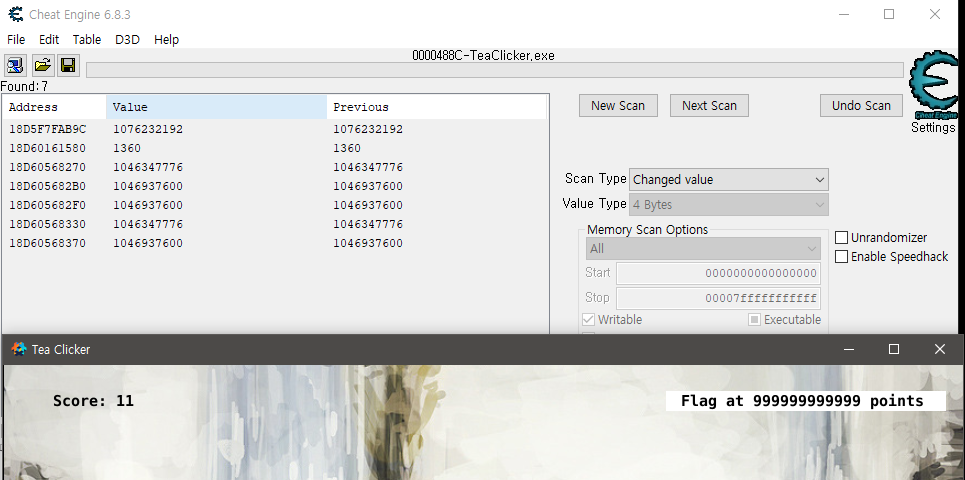
Task: Expand the Value Type dropdown
Action: point(729,204)
